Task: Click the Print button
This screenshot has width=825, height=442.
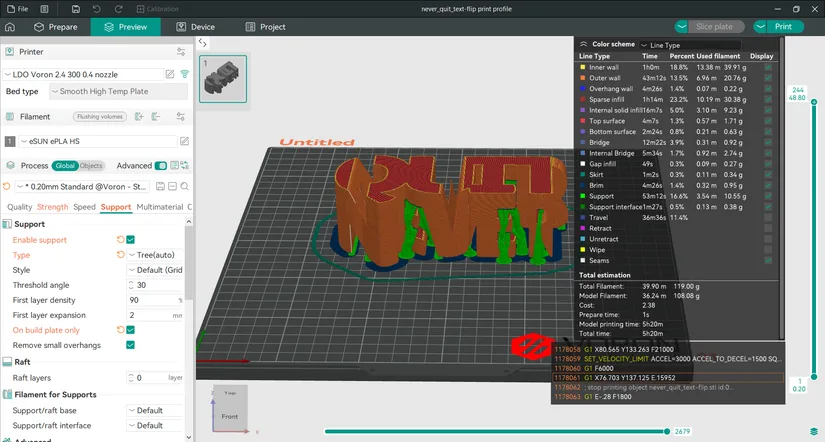Action: coord(784,26)
